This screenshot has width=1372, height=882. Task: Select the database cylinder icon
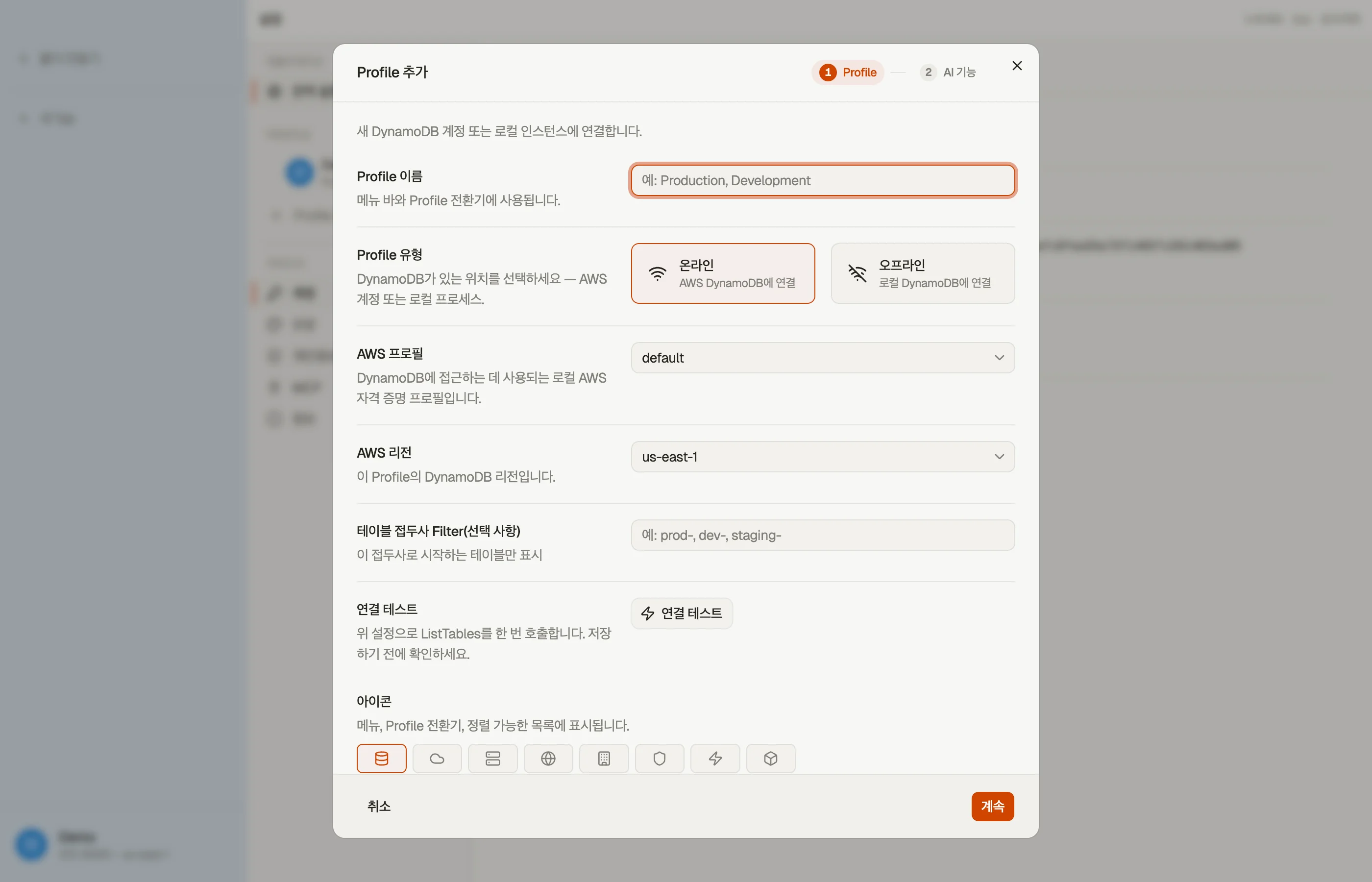pos(381,759)
